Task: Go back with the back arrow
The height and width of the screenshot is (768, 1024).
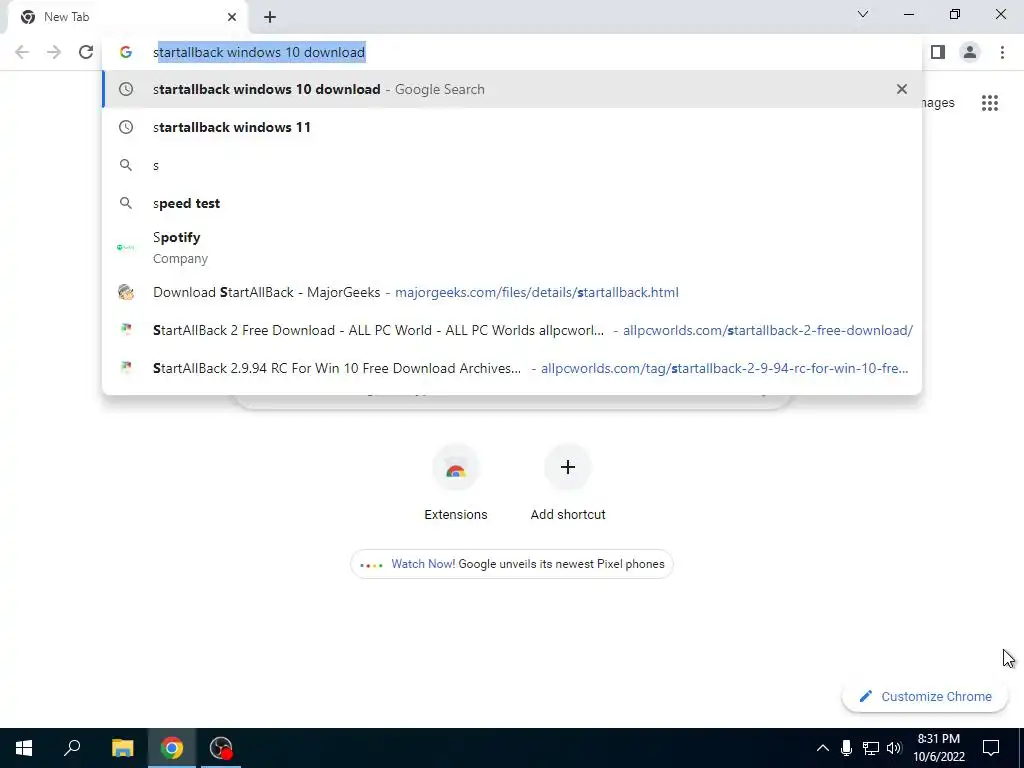Action: (x=22, y=52)
